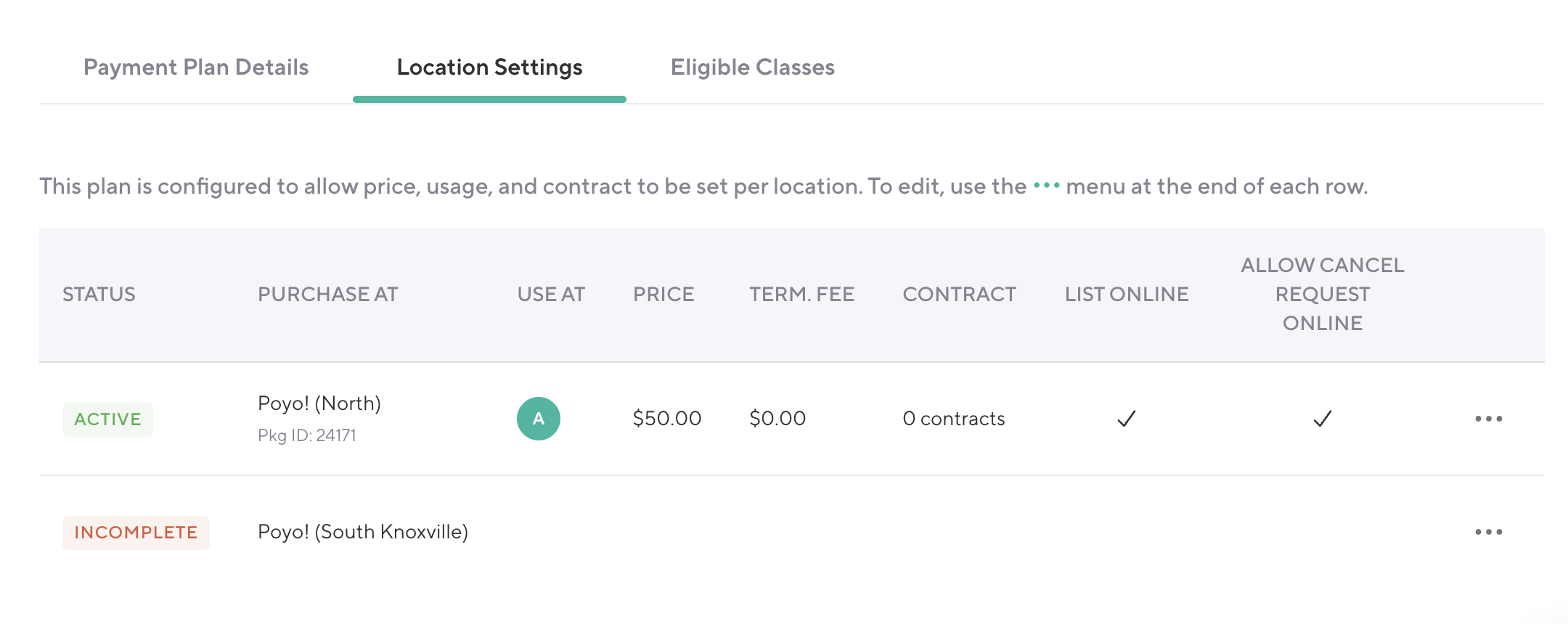Open the Payment Plan Details tab

pyautogui.click(x=196, y=67)
